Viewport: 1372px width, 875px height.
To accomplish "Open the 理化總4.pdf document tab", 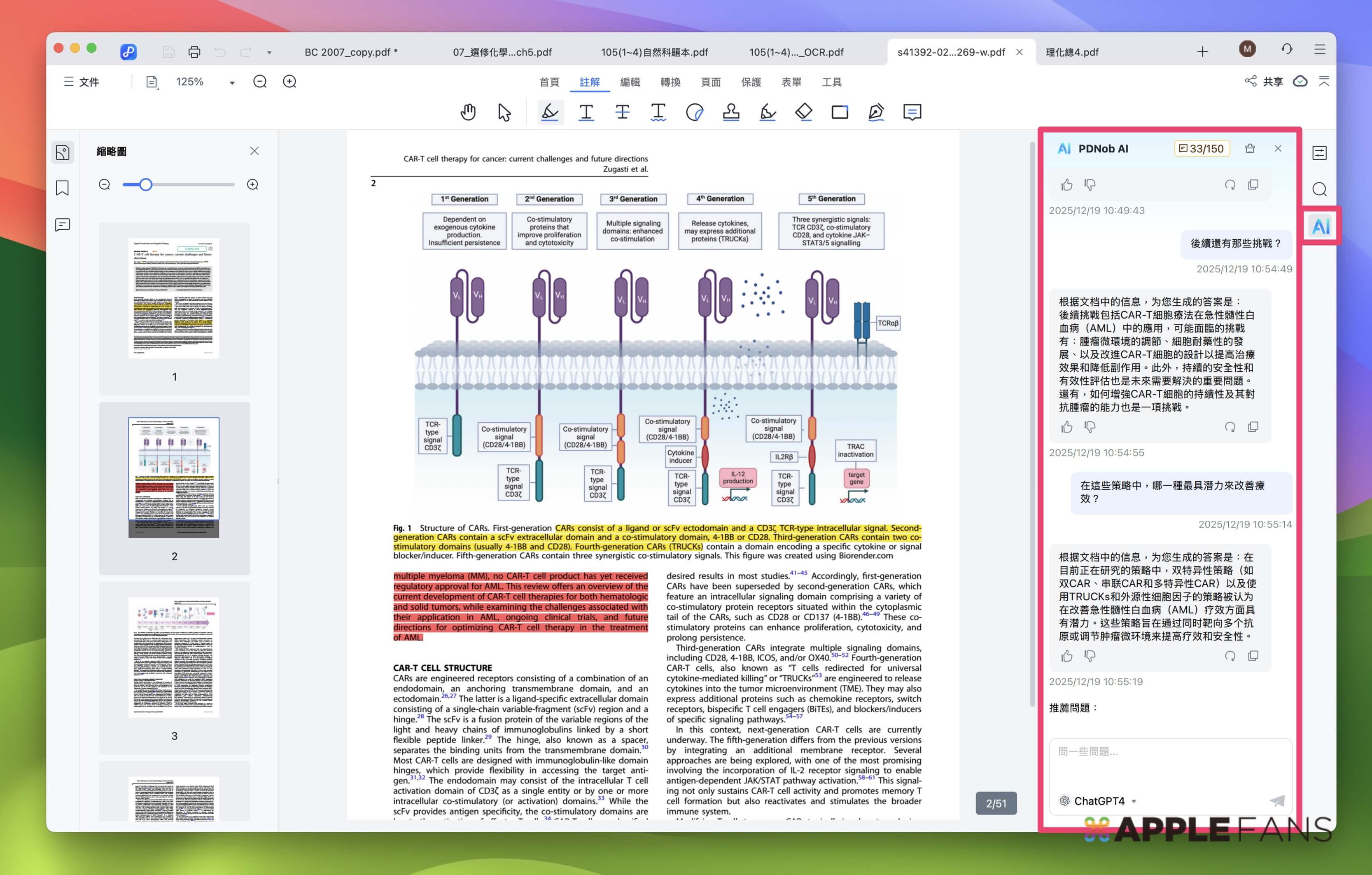I will point(1072,52).
